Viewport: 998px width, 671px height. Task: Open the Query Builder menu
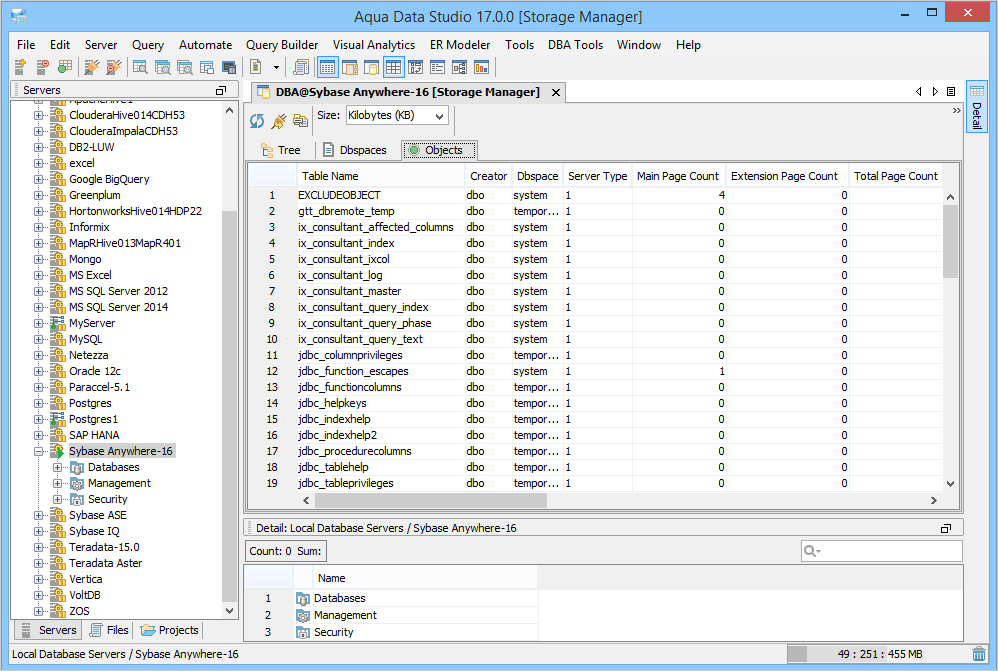[282, 45]
